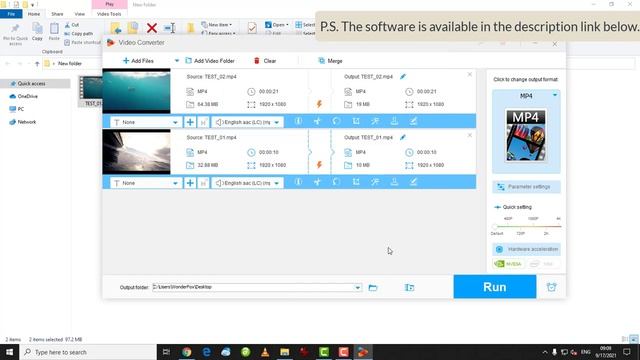
Task: Switch to View tab in File Explorer
Action: [x=80, y=14]
